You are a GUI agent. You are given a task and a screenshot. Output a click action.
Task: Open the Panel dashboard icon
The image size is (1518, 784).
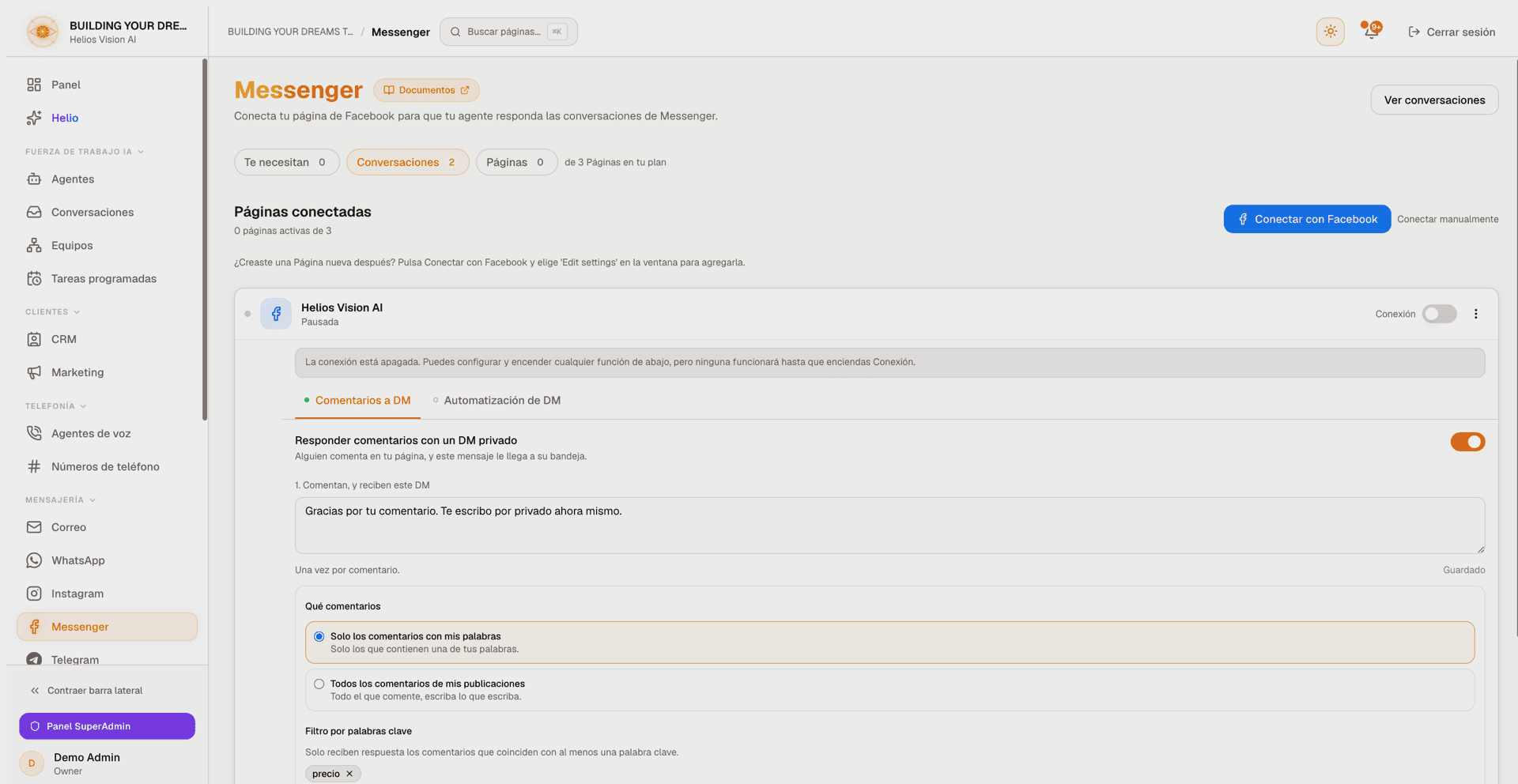[34, 85]
